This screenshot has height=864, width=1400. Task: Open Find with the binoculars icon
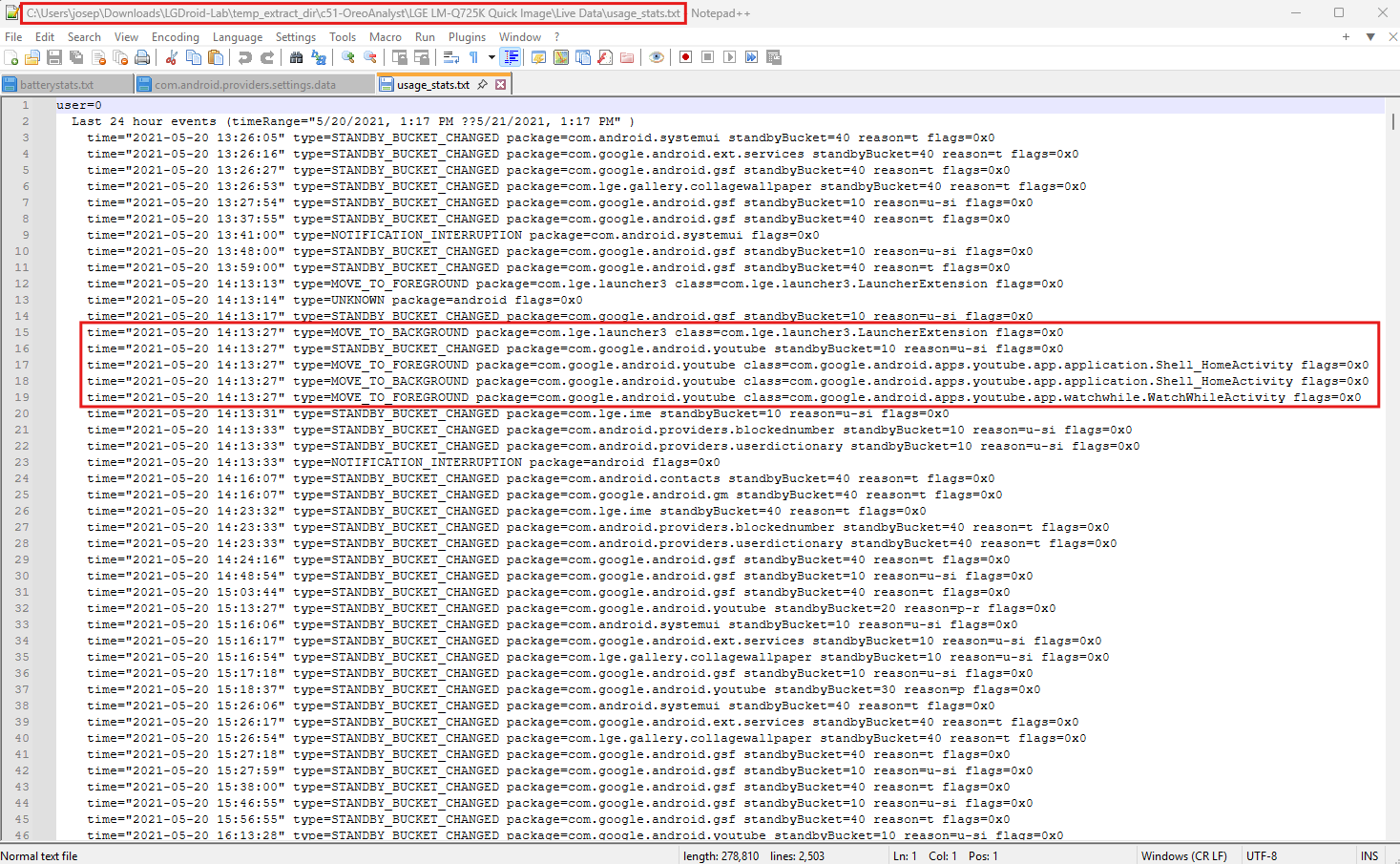(296, 57)
